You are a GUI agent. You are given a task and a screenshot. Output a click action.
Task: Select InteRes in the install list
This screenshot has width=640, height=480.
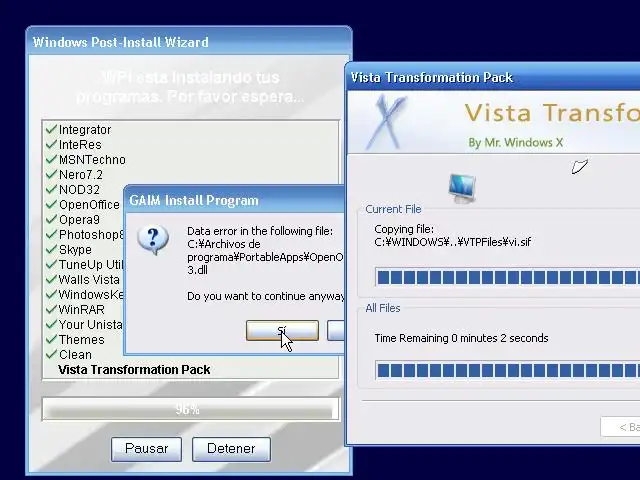pos(80,144)
